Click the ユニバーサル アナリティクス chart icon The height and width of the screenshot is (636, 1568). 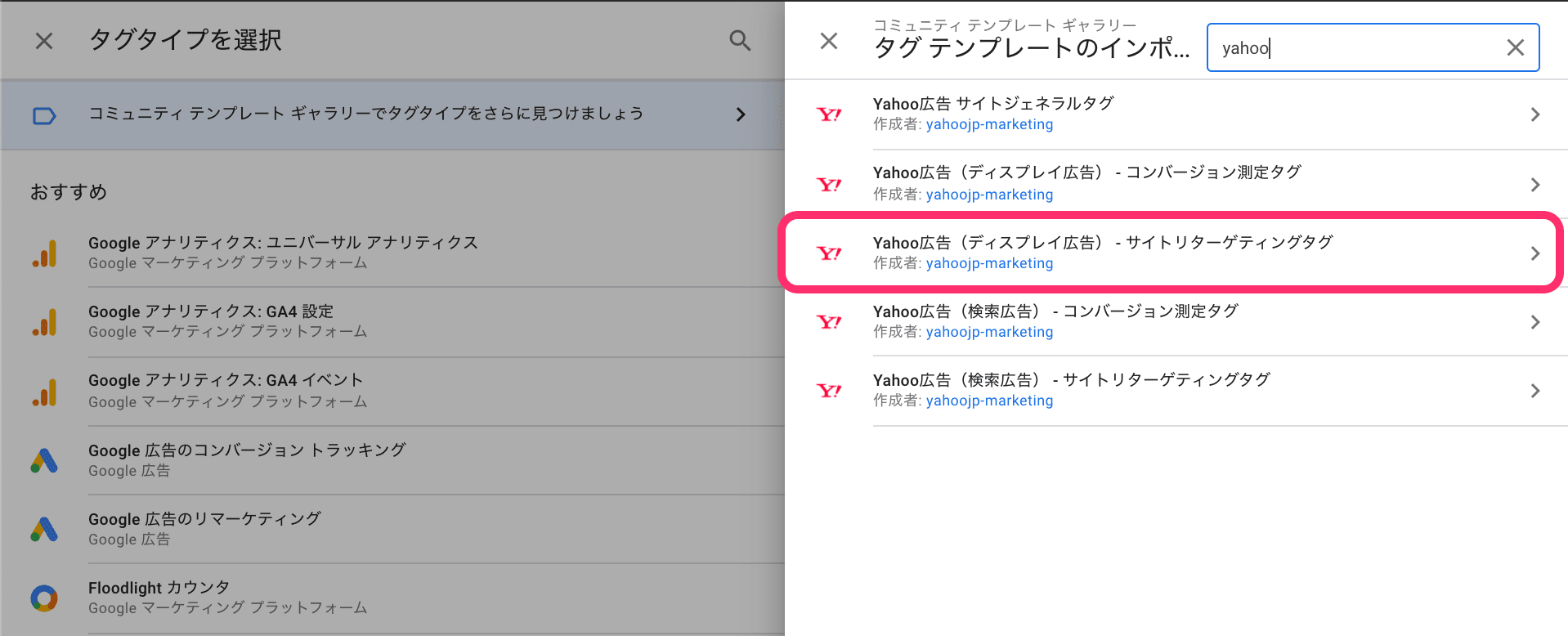(44, 253)
